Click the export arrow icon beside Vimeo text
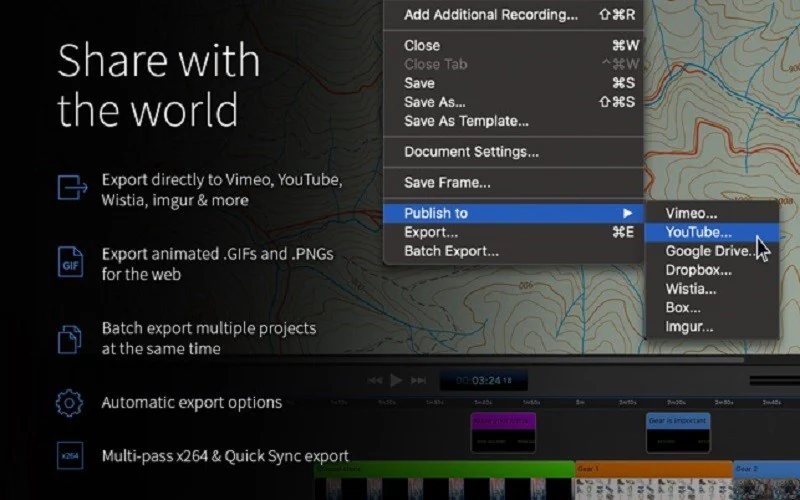 click(72, 187)
